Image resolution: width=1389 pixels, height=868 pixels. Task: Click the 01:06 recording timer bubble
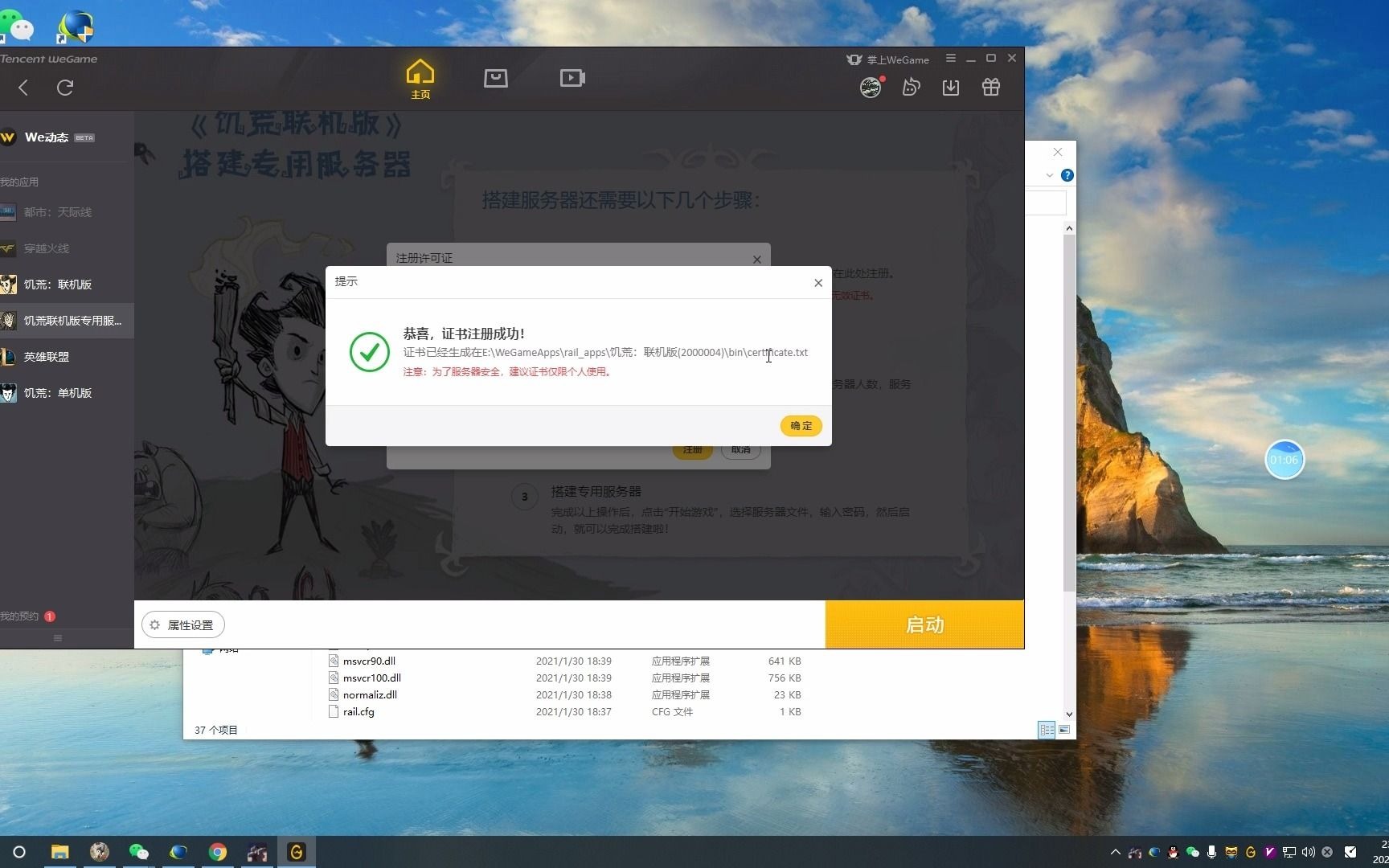(x=1285, y=461)
